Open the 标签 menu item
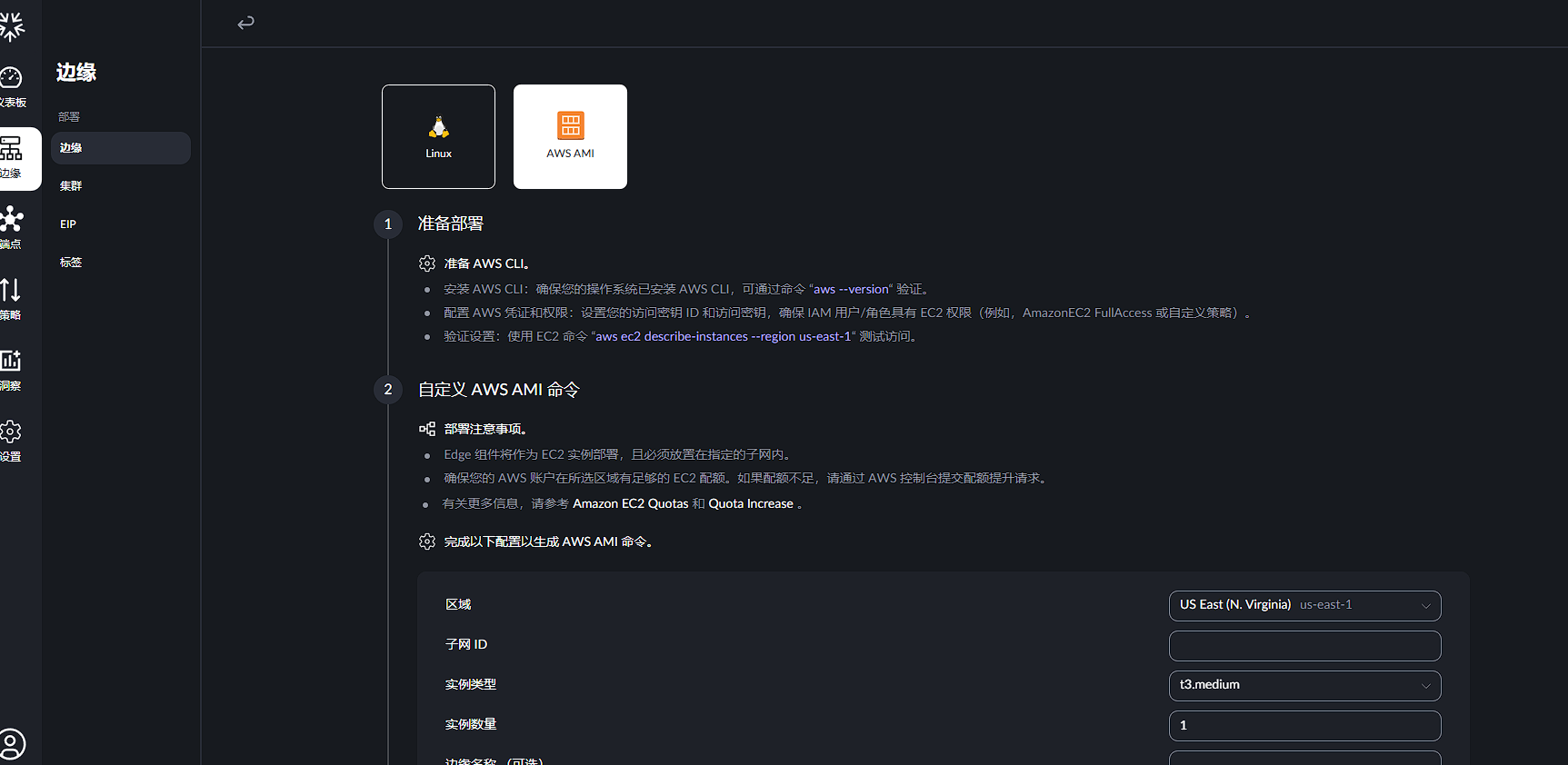1568x765 pixels. point(71,263)
